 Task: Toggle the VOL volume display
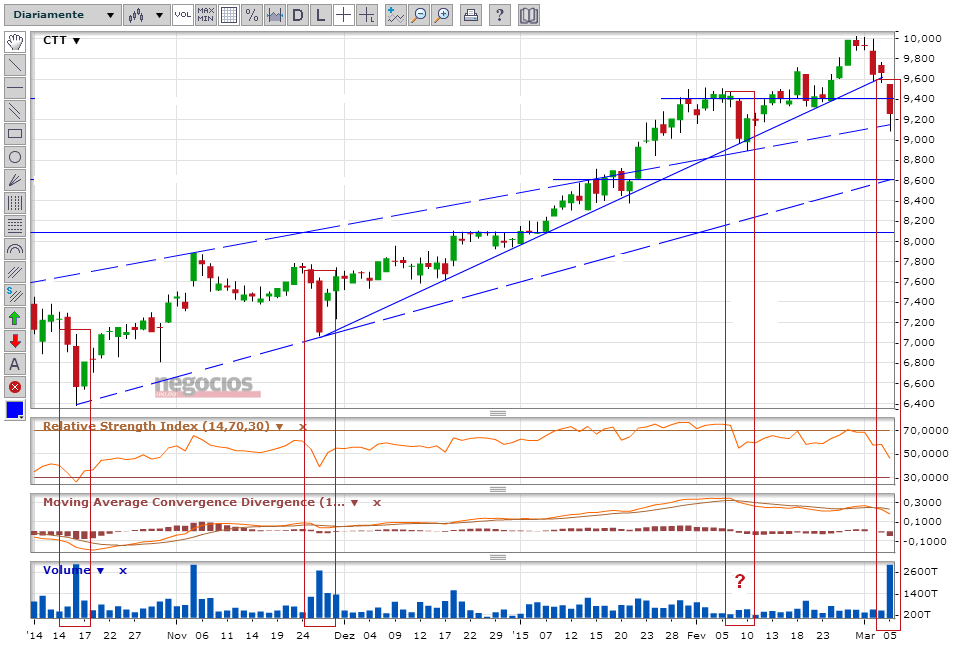pos(183,15)
